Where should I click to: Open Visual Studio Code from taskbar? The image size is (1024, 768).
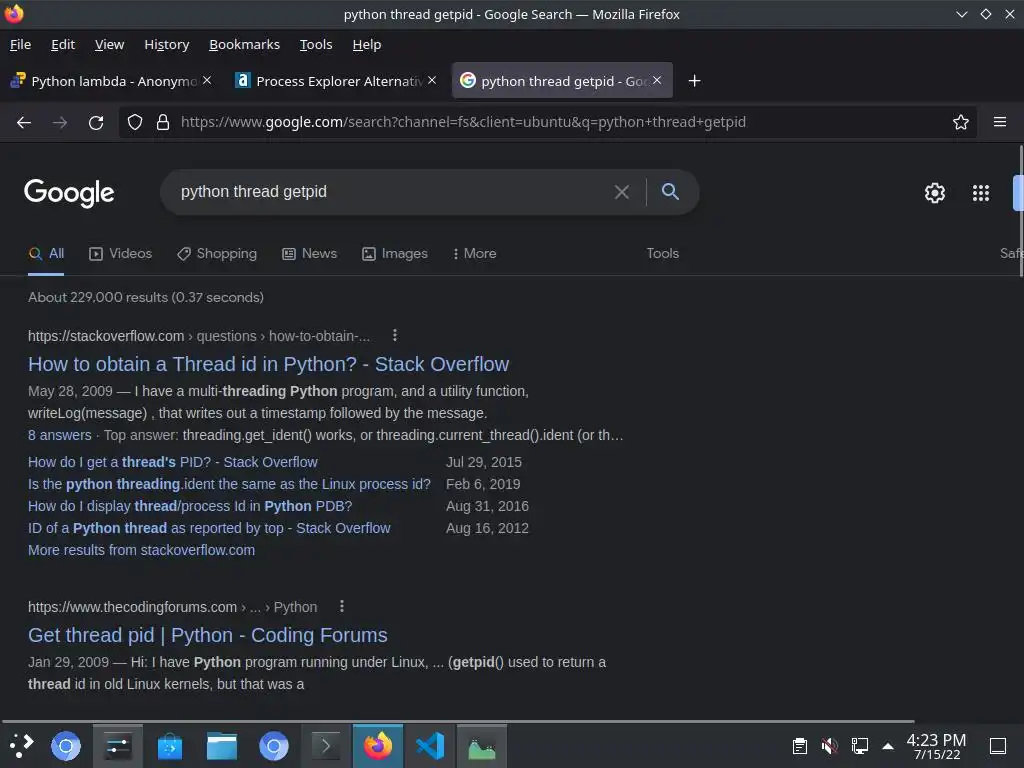coord(430,746)
